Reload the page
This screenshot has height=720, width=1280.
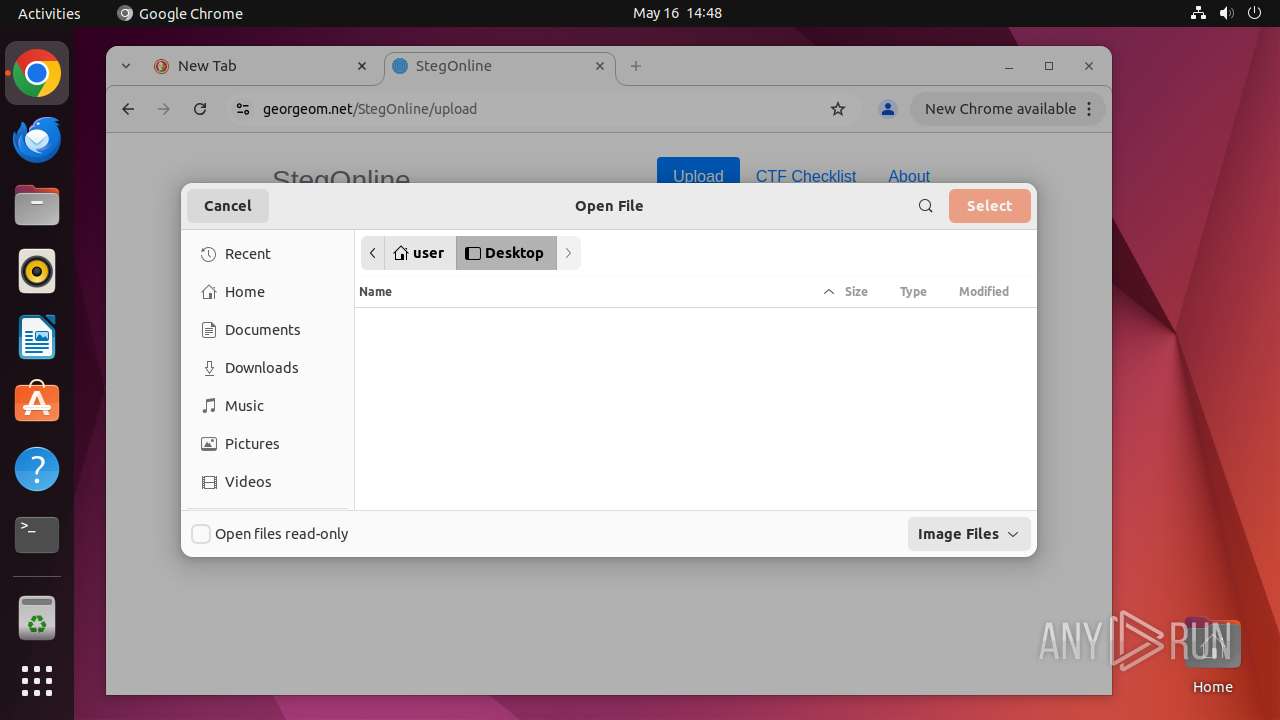(x=200, y=109)
